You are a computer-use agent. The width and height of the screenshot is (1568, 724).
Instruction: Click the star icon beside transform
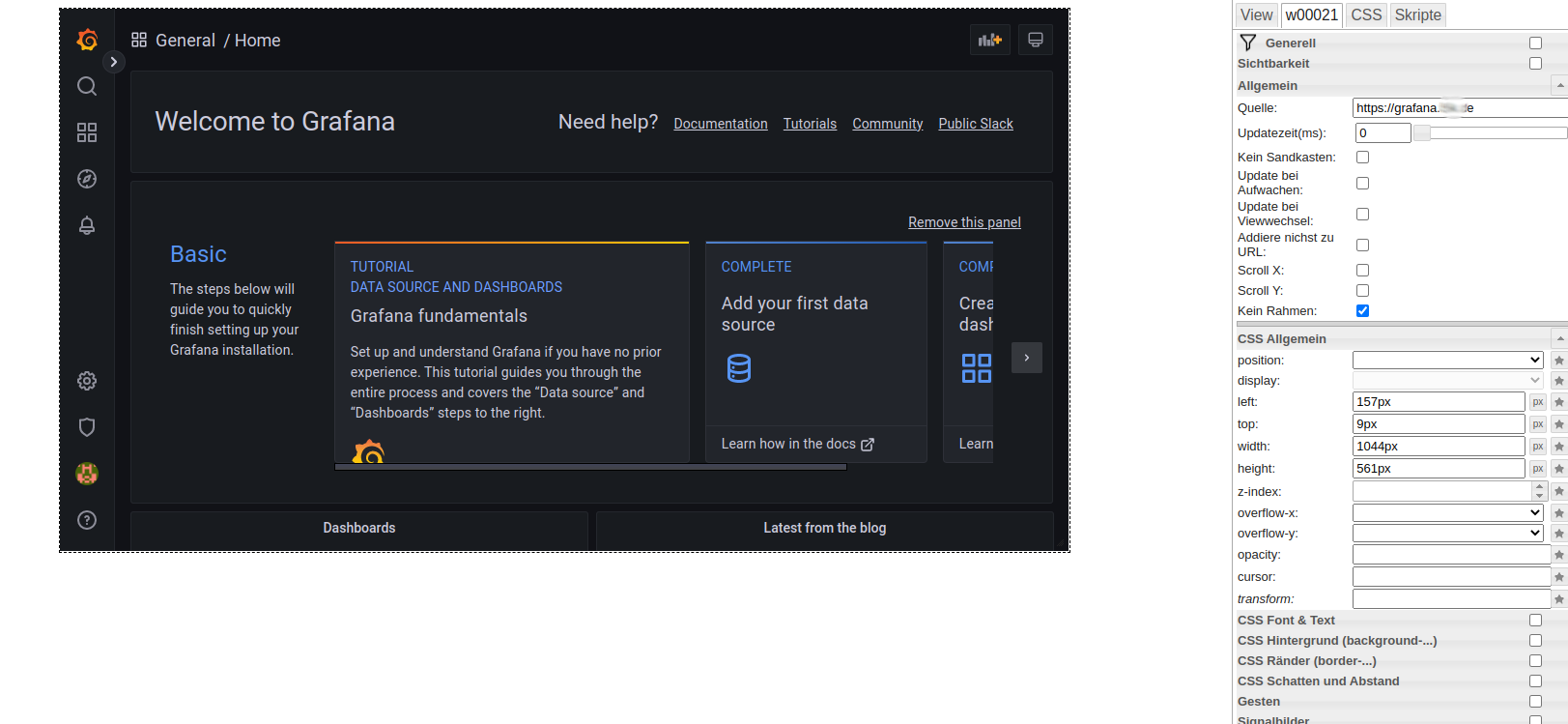1558,599
